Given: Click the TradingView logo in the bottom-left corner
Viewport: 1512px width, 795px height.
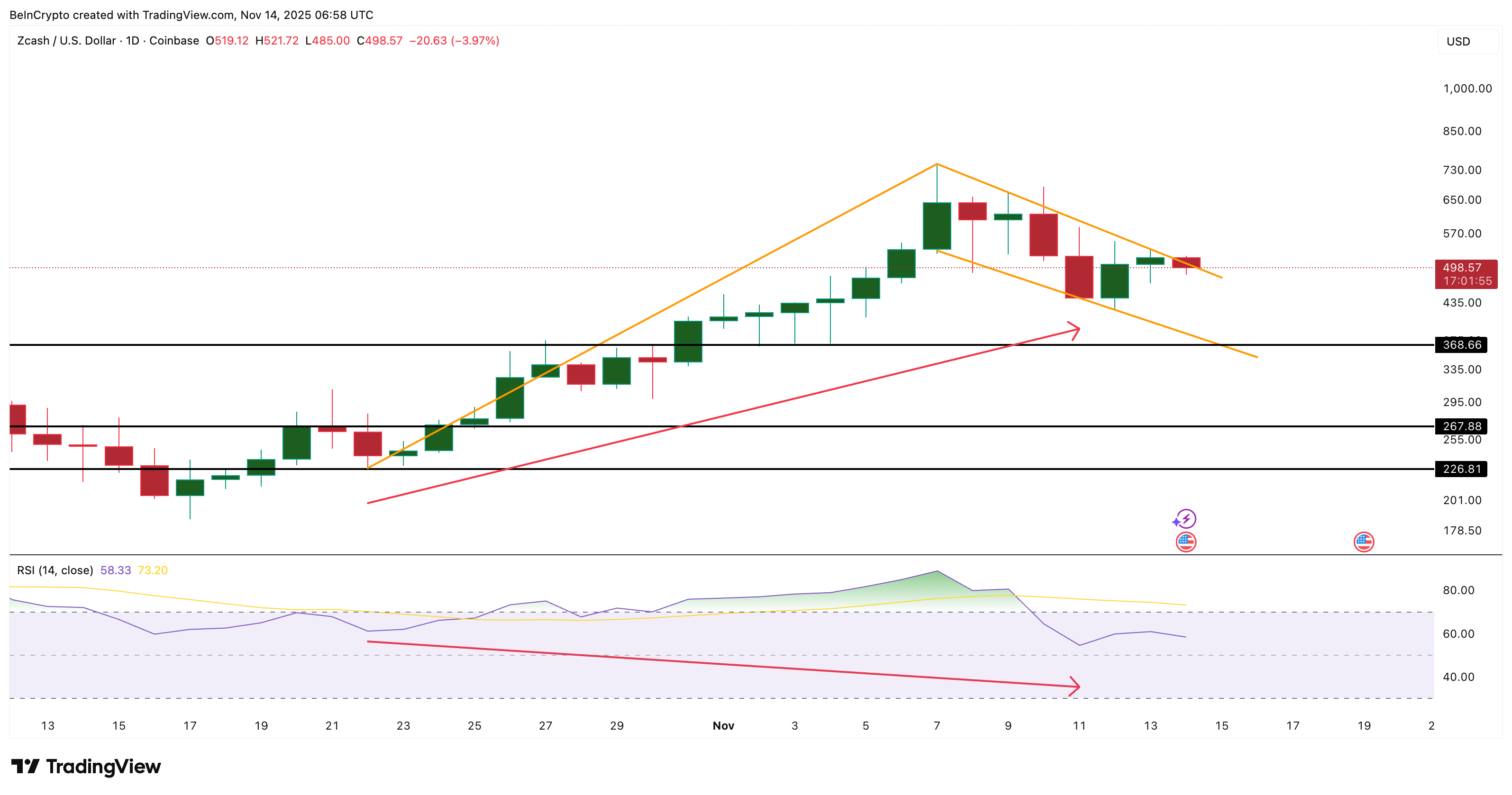Looking at the screenshot, I should tap(85, 766).
